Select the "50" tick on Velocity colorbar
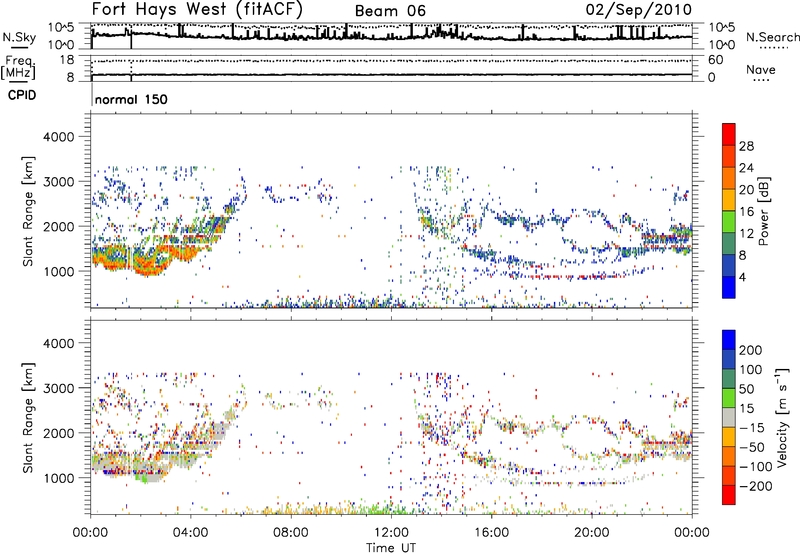Image resolution: width=800 pixels, height=554 pixels. point(747,389)
